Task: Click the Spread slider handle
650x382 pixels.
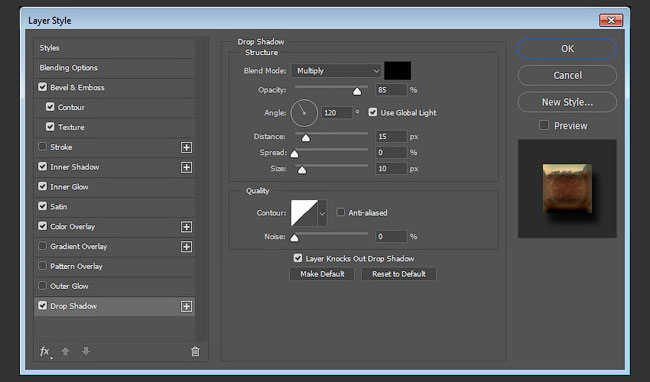Action: pos(294,154)
